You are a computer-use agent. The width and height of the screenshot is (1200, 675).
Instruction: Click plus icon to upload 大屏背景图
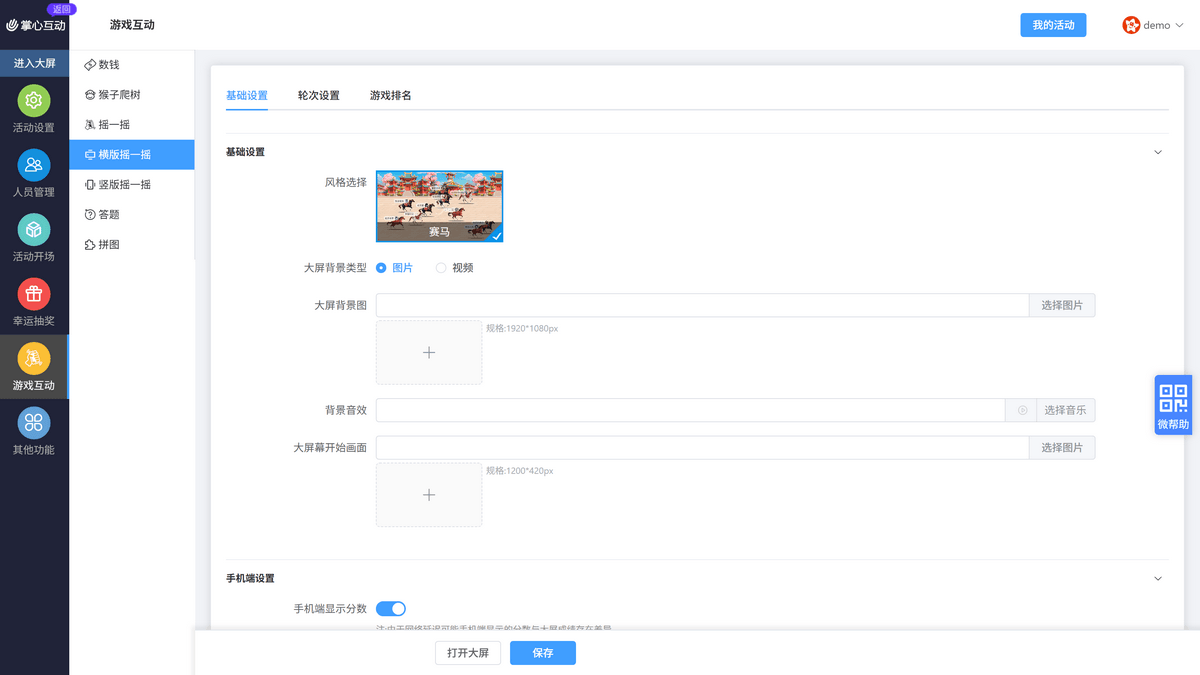point(429,353)
